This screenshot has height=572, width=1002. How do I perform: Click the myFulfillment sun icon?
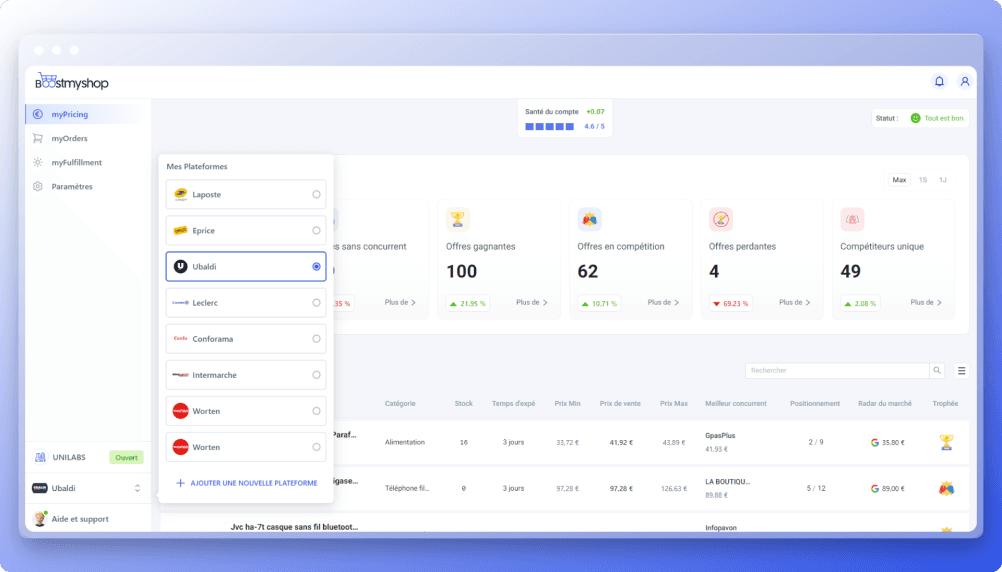click(x=38, y=162)
